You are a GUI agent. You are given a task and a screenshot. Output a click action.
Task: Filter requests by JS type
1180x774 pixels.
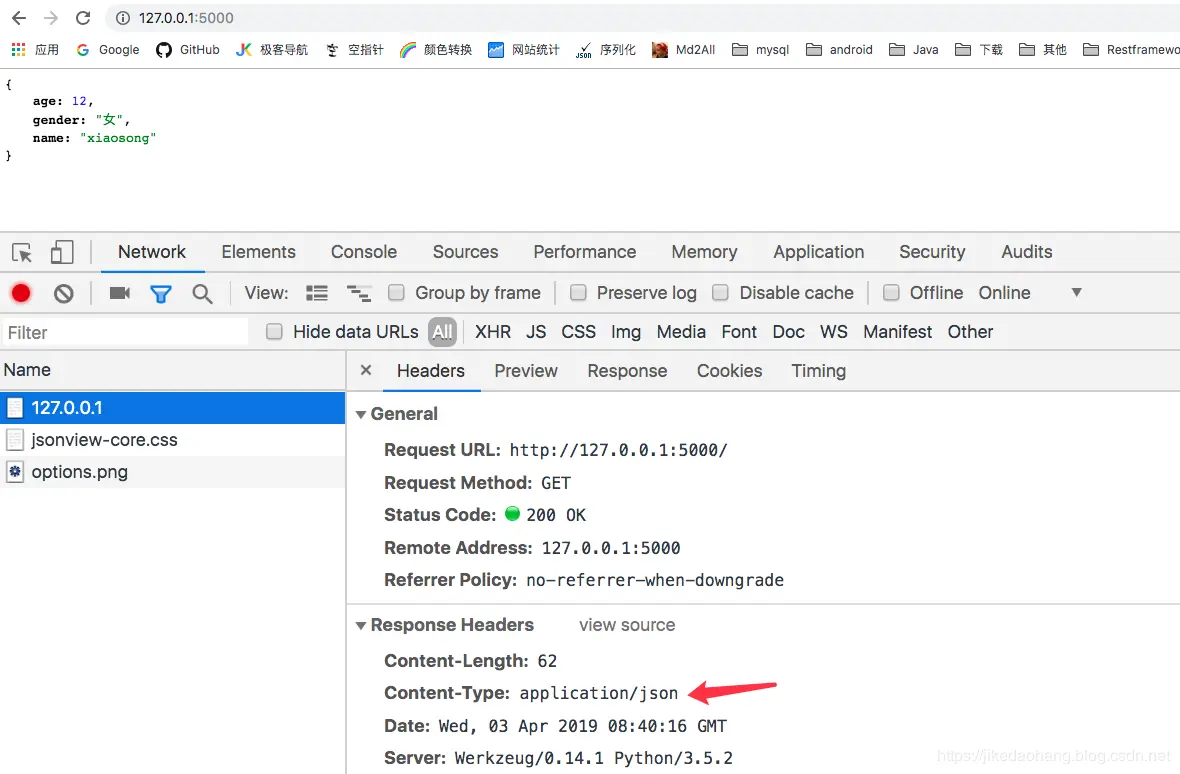536,332
